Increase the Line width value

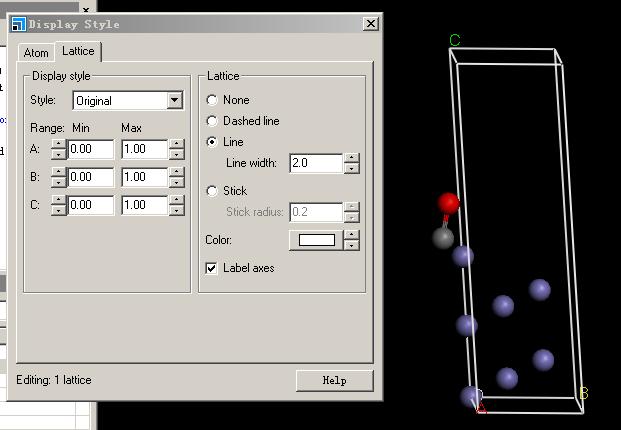point(352,158)
